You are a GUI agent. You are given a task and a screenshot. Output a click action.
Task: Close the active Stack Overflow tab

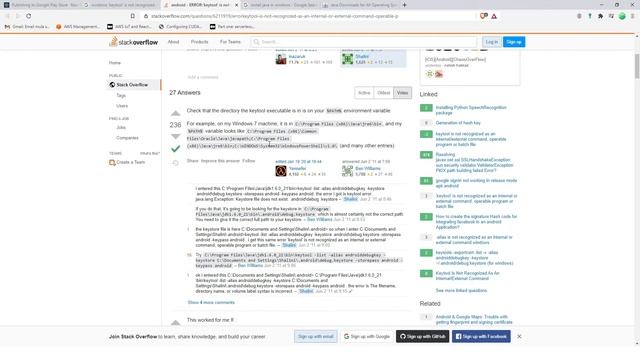pos(236,5)
